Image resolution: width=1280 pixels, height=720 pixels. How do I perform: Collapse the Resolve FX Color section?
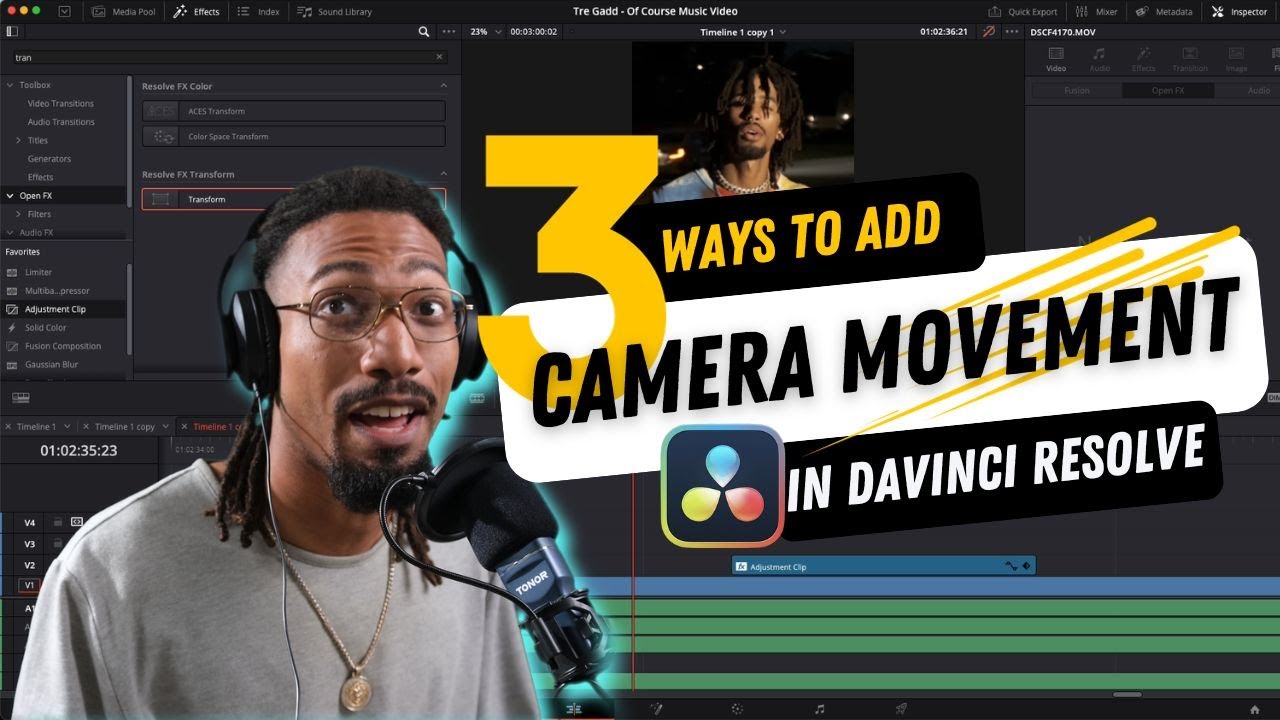coord(443,86)
